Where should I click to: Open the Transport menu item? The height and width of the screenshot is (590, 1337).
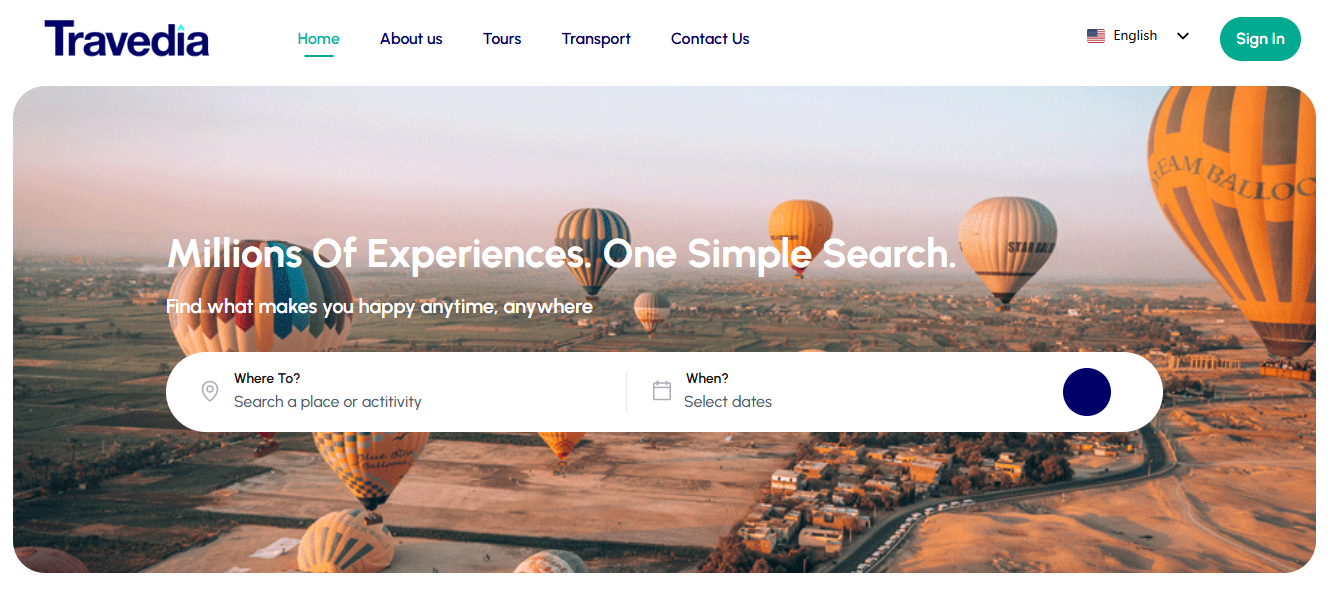click(596, 39)
